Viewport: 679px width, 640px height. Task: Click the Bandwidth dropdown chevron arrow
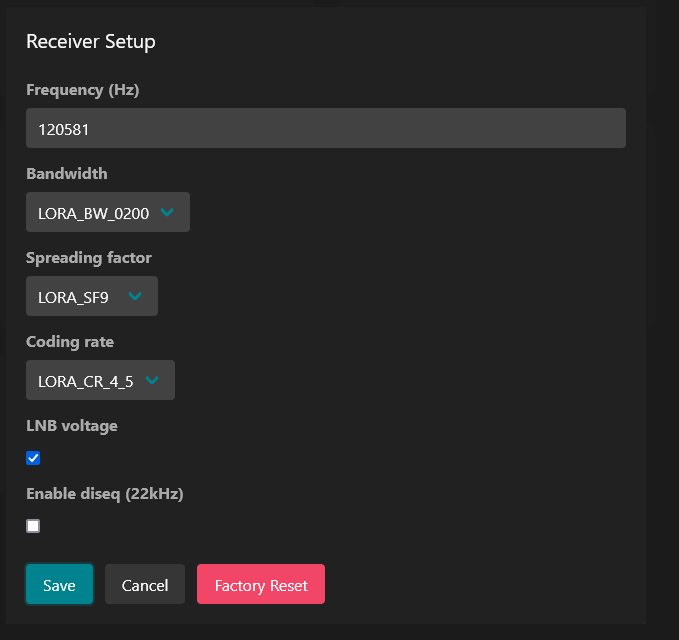(x=167, y=212)
